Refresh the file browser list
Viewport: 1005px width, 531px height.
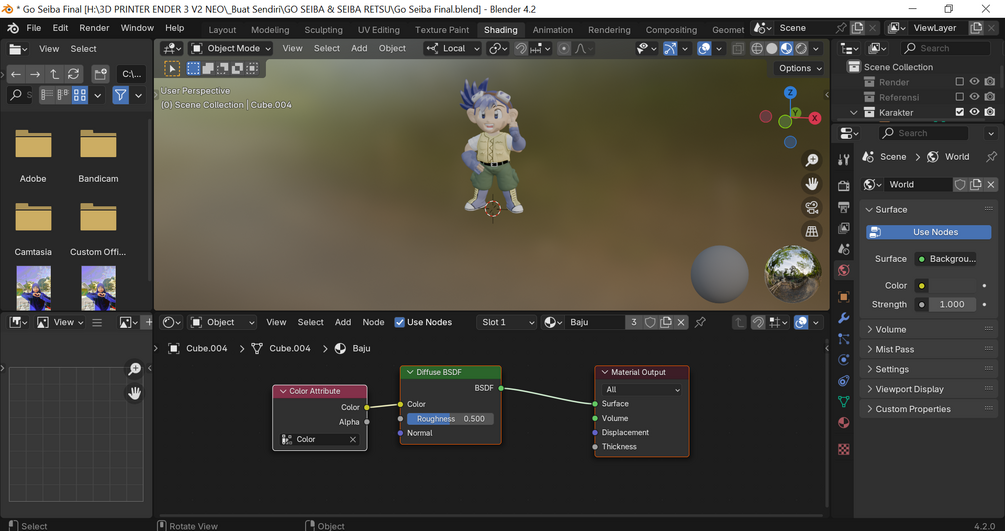(x=74, y=74)
